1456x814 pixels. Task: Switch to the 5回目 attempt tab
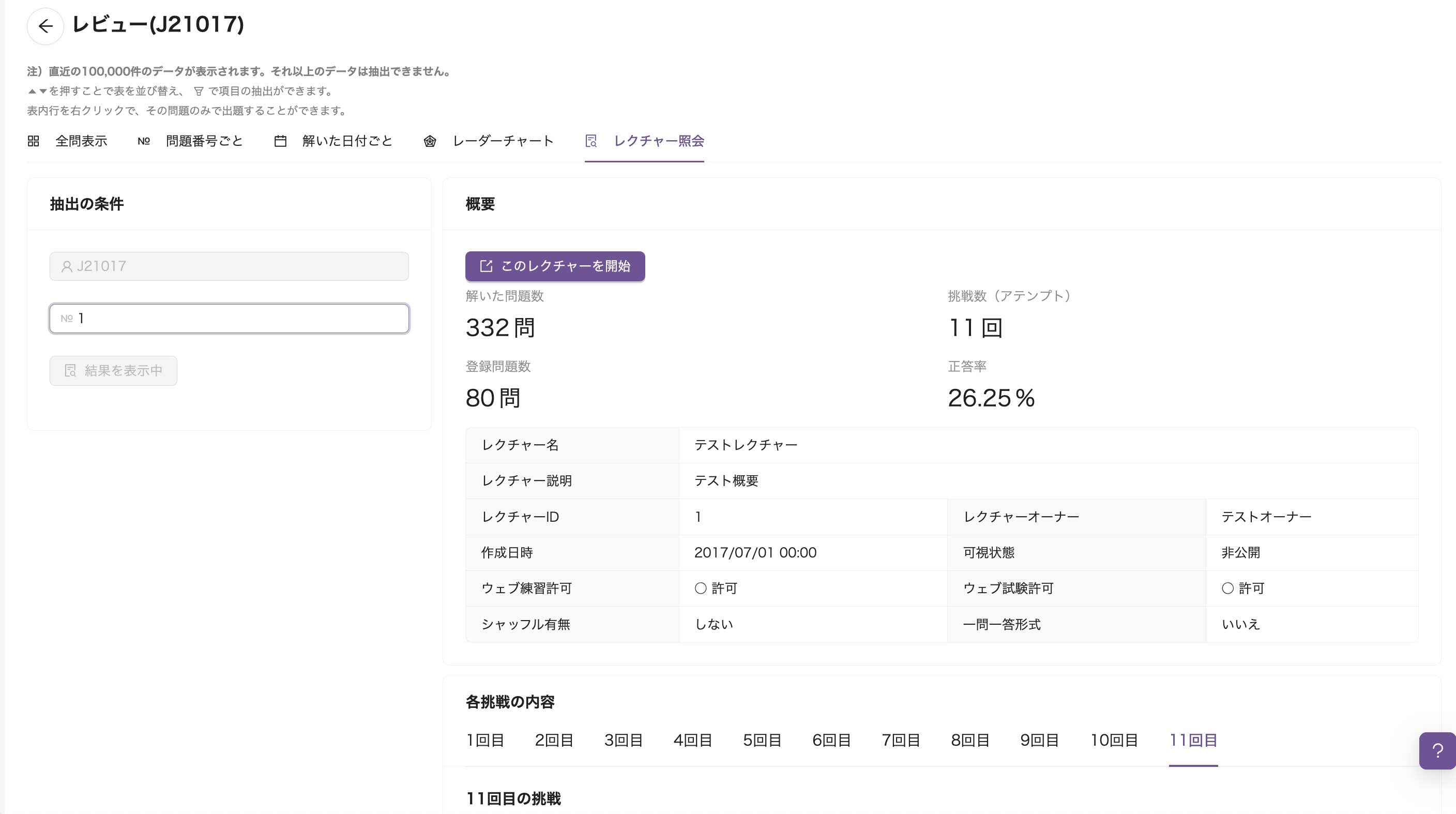761,740
